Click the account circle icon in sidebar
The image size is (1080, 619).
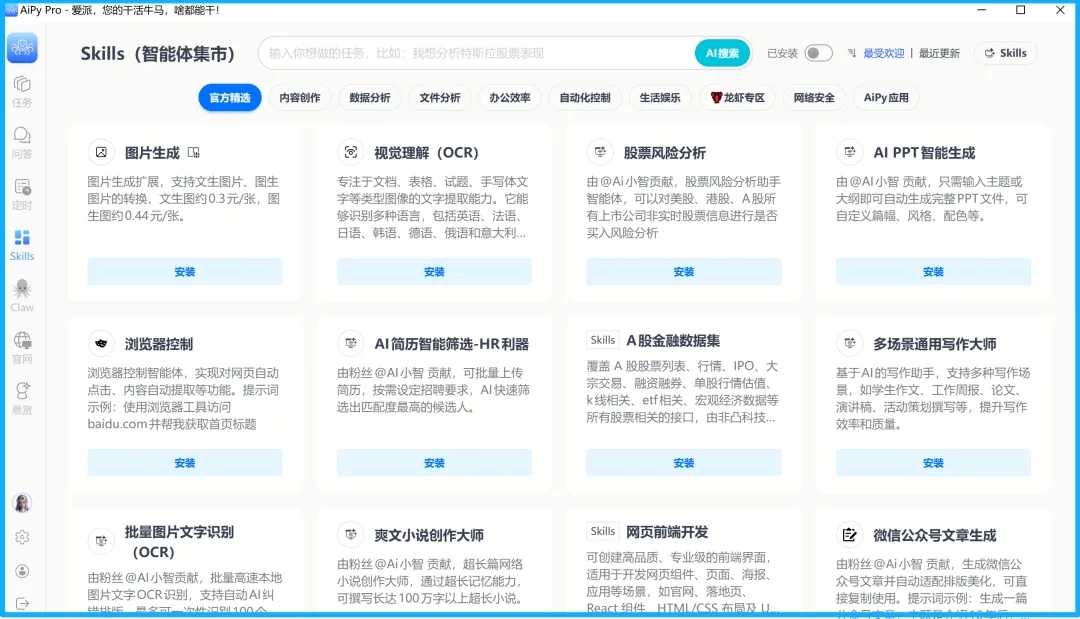click(x=22, y=571)
